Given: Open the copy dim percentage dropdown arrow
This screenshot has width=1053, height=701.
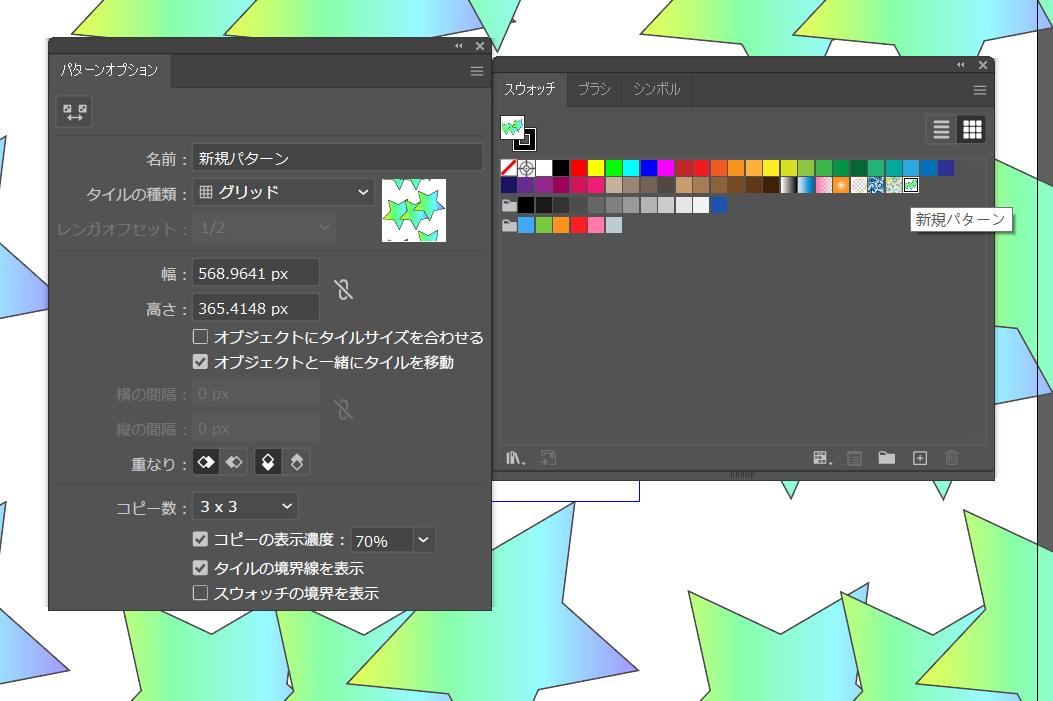Looking at the screenshot, I should coord(424,540).
